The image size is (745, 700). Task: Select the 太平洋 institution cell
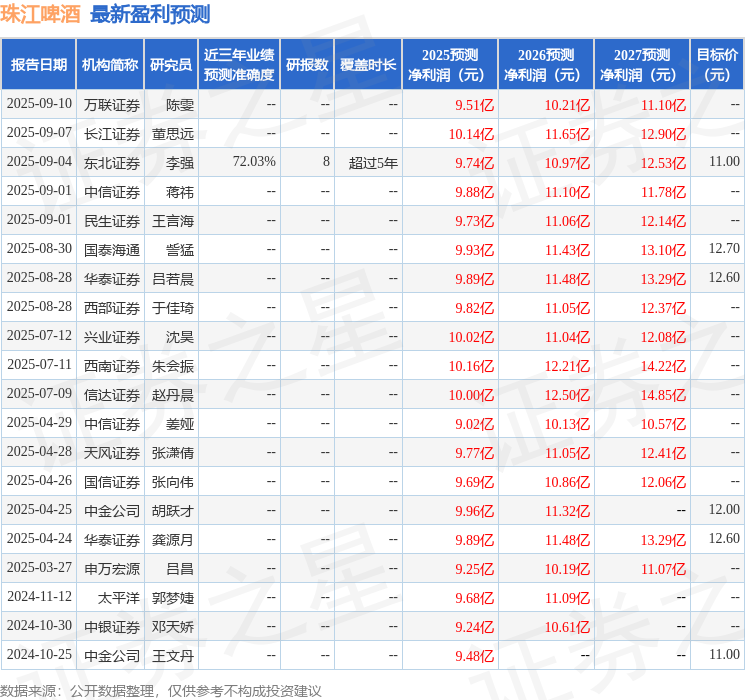pos(119,598)
